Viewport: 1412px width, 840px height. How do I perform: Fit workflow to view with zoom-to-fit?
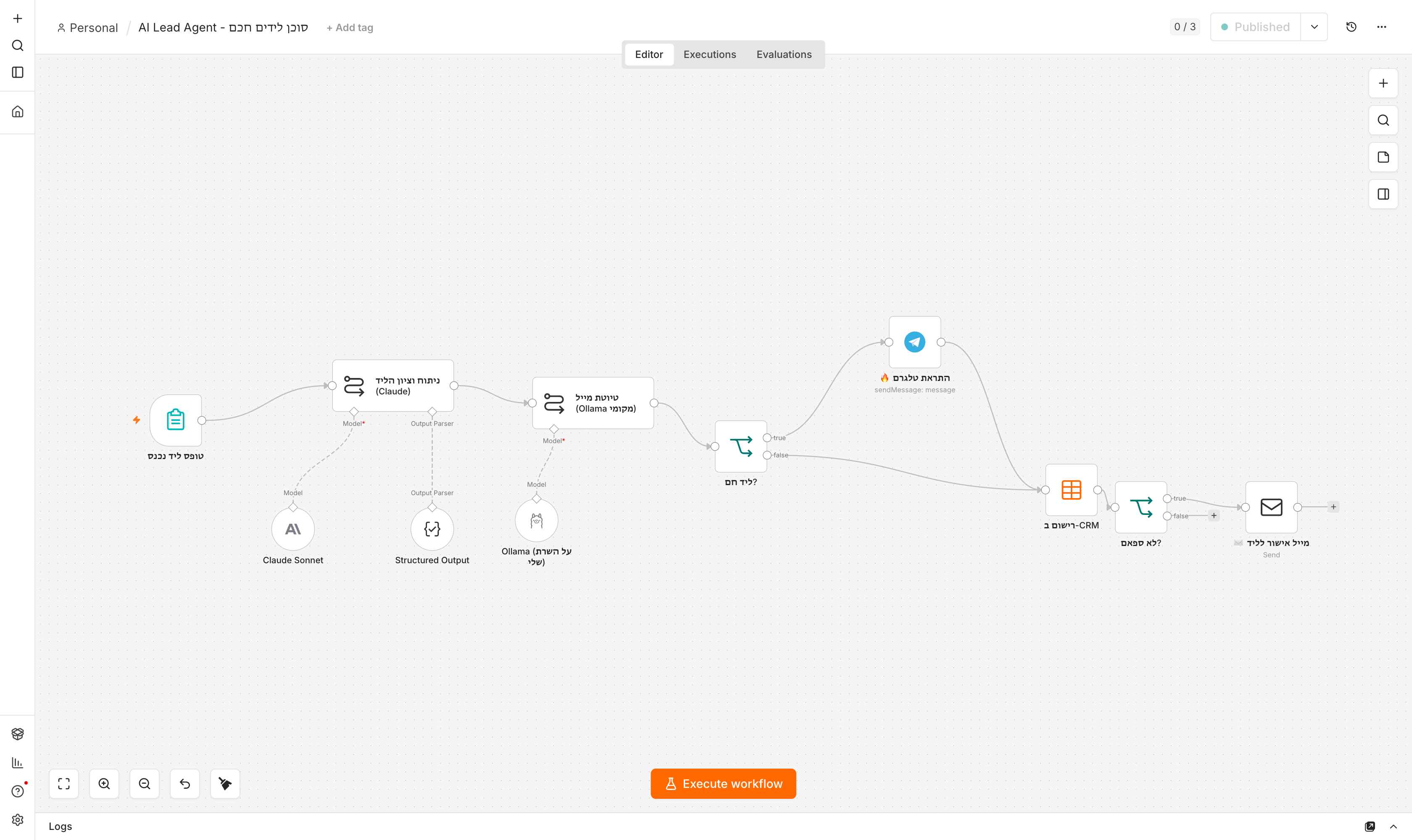[64, 783]
